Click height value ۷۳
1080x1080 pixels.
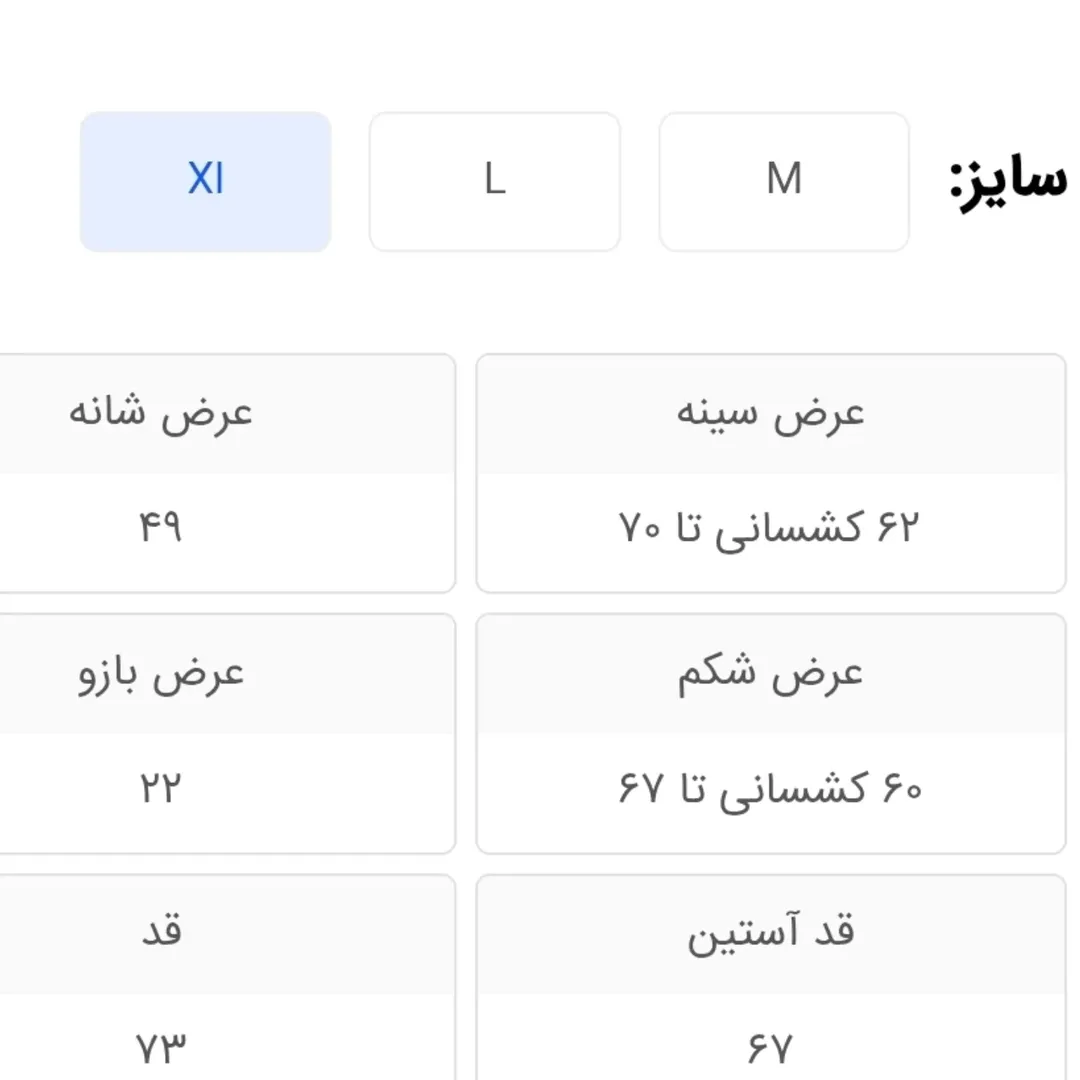coord(161,1048)
